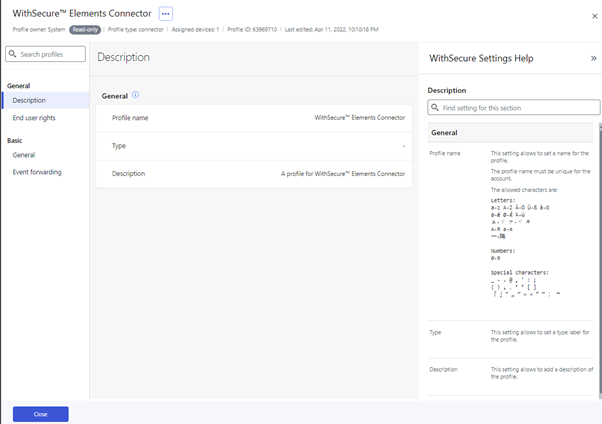This screenshot has height=424, width=602.
Task: Click 'Type' label in help panel
Action: pos(435,333)
